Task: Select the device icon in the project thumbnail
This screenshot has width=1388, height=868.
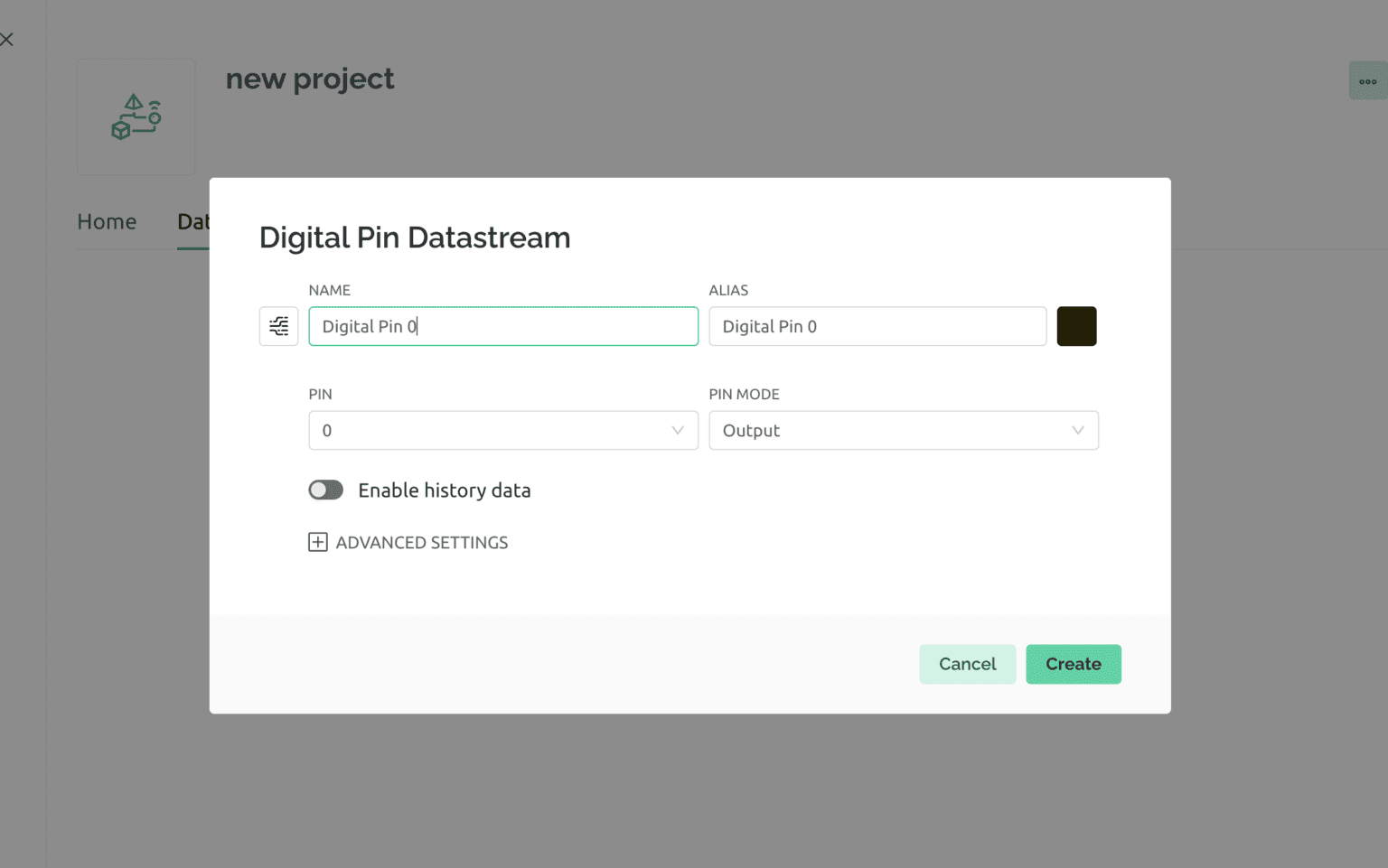Action: (x=136, y=117)
